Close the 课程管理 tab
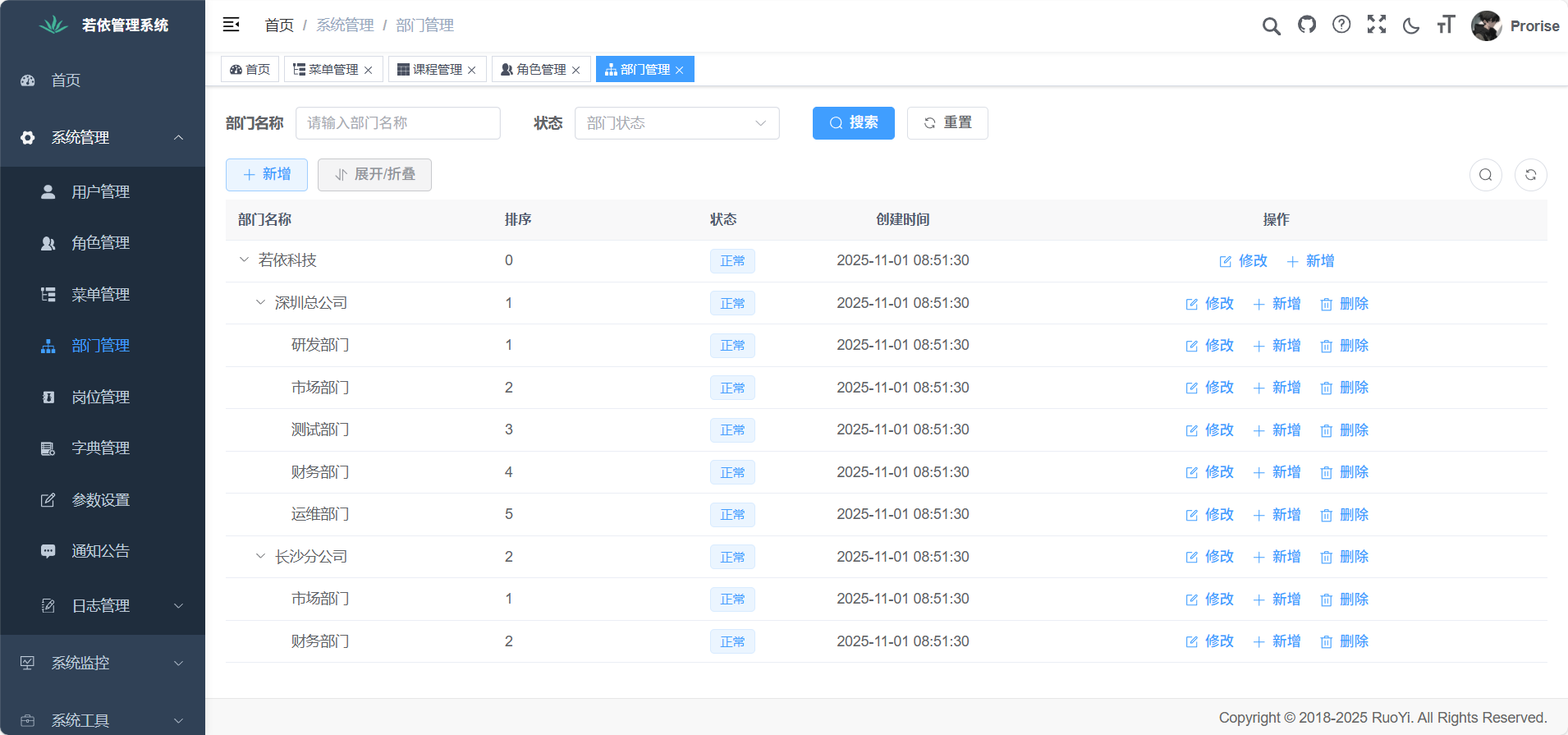The image size is (1568, 735). coord(472,70)
